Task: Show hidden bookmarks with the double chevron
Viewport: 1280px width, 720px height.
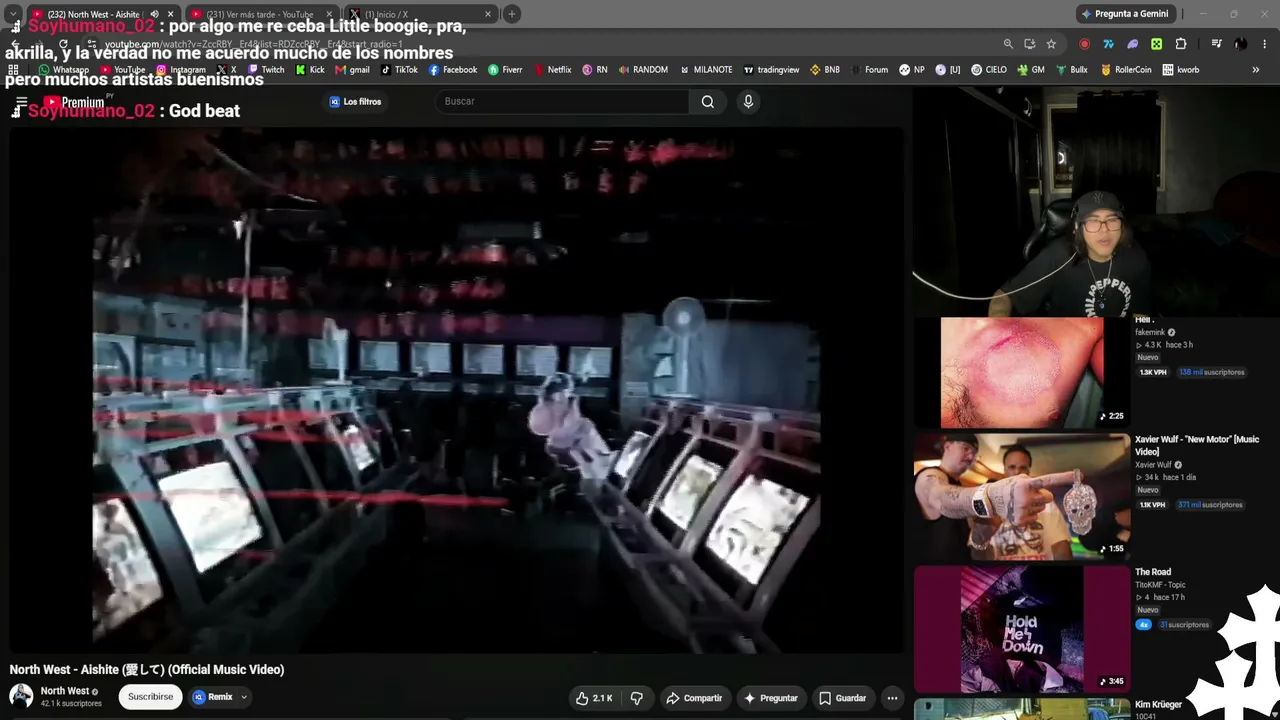Action: (1256, 70)
